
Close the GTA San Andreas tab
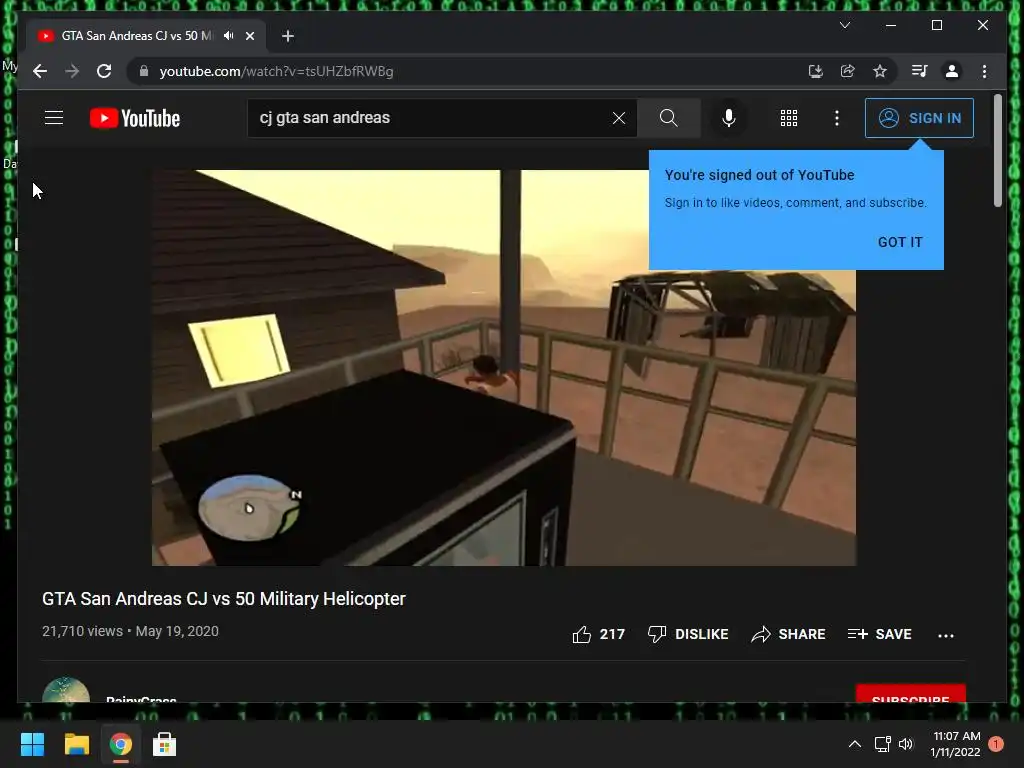249,36
